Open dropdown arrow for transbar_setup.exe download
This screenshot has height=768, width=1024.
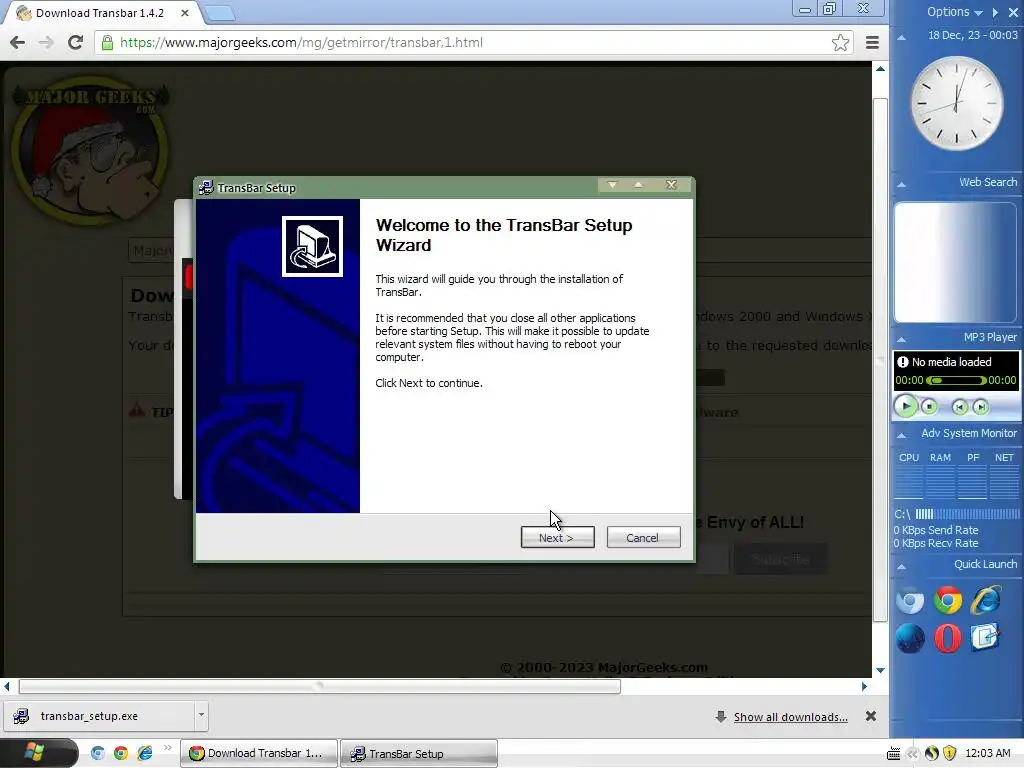tap(201, 715)
